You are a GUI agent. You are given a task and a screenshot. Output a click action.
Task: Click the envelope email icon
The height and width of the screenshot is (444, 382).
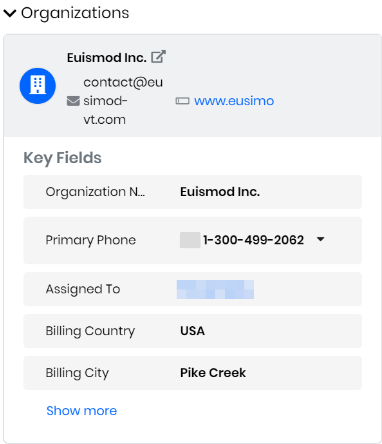tap(73, 101)
